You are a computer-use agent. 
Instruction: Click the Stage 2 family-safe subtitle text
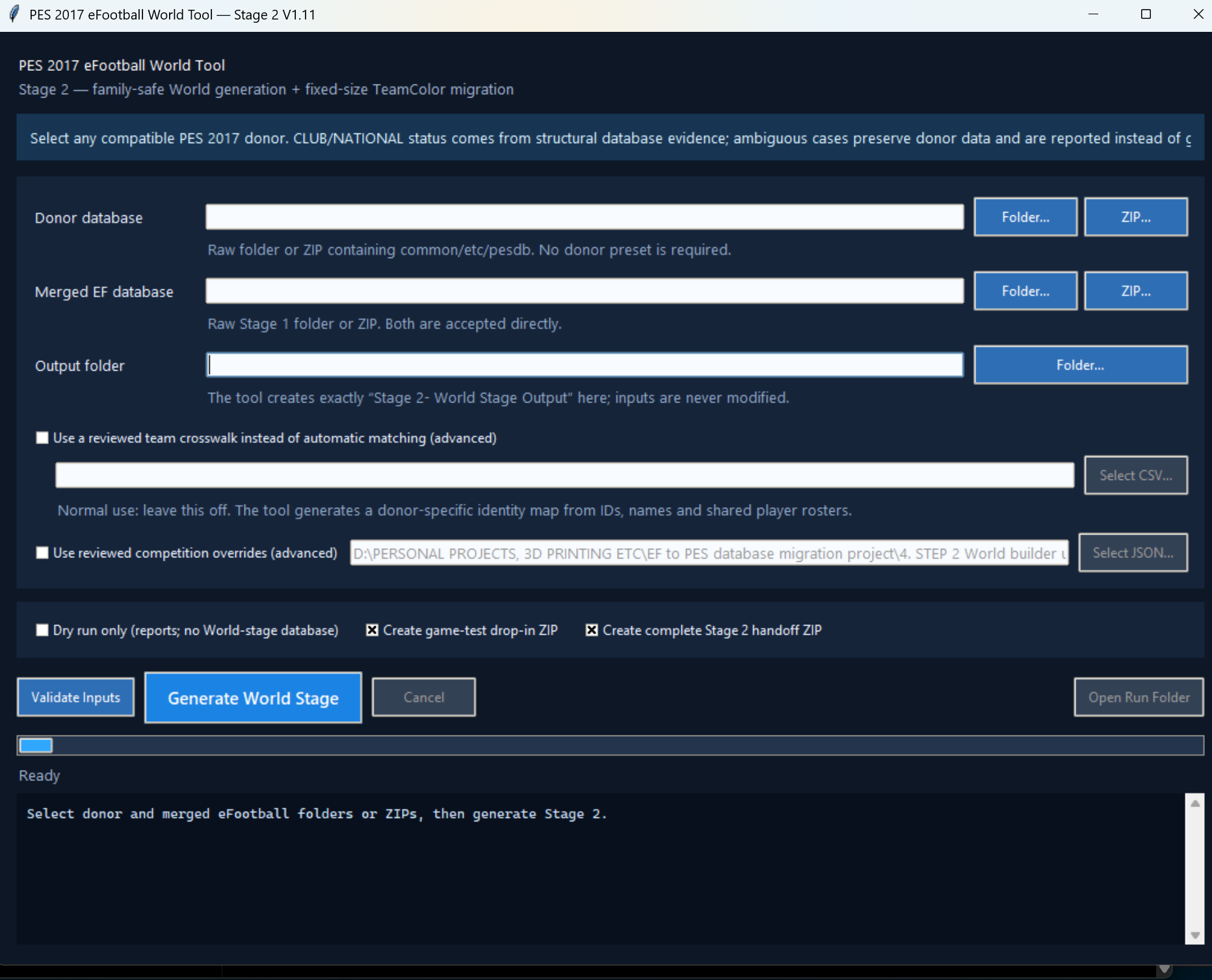pyautogui.click(x=266, y=90)
